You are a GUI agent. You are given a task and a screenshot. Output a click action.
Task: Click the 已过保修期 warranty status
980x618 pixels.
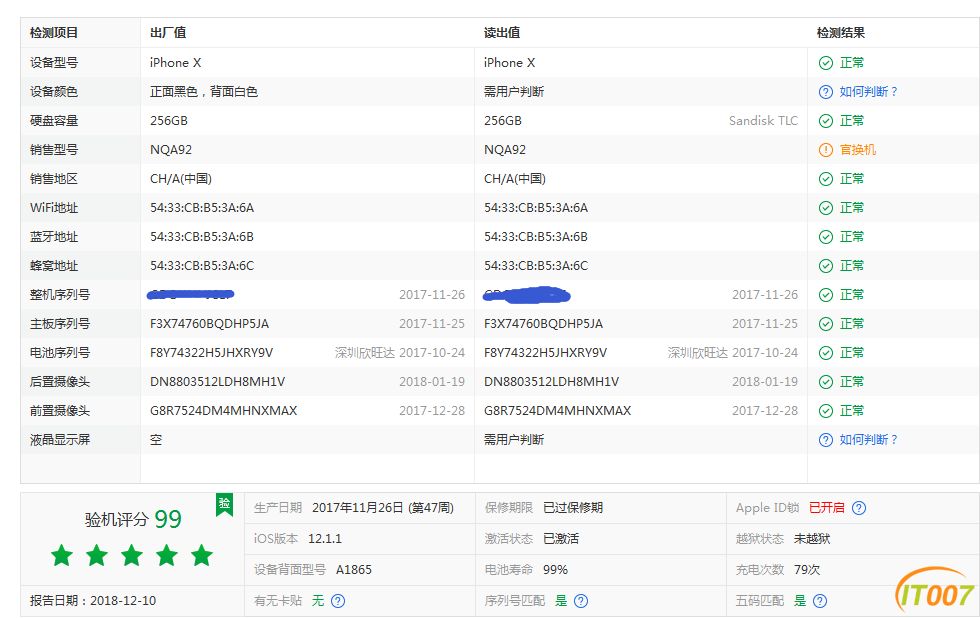coord(573,508)
